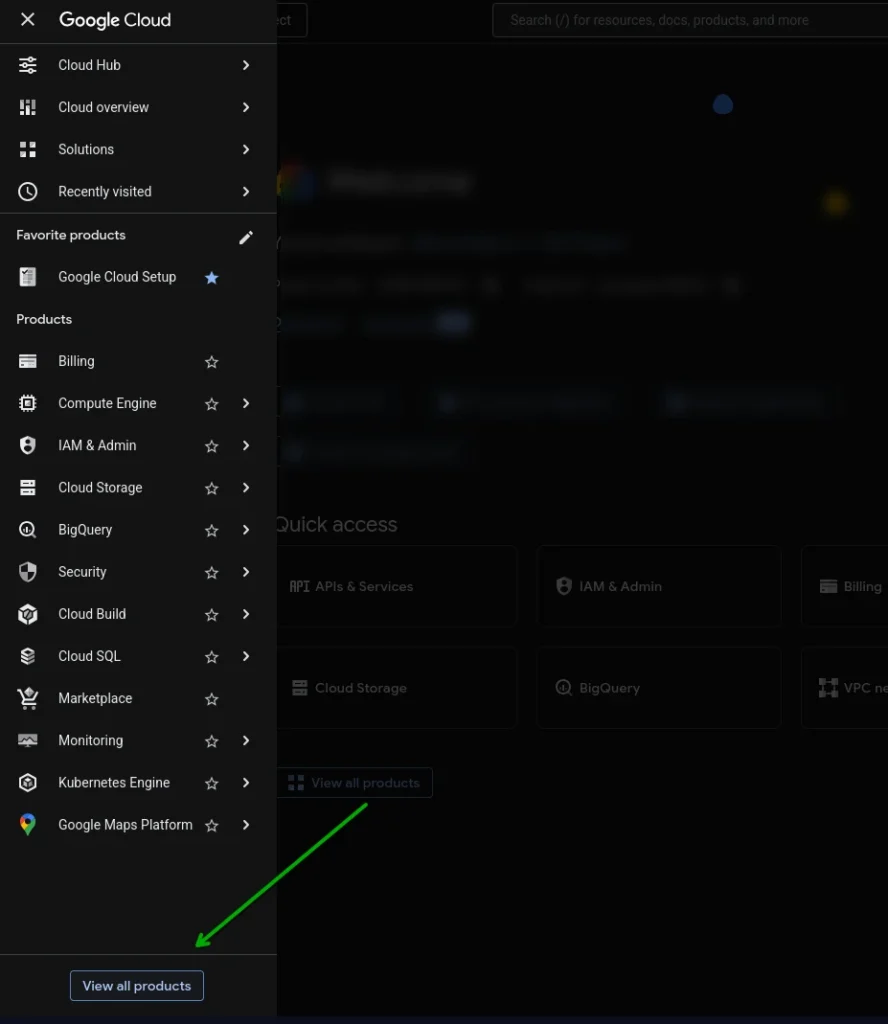Screen dimensions: 888x1024
Task: Toggle the favorite star for Kubernetes Engine
Action: (x=211, y=784)
